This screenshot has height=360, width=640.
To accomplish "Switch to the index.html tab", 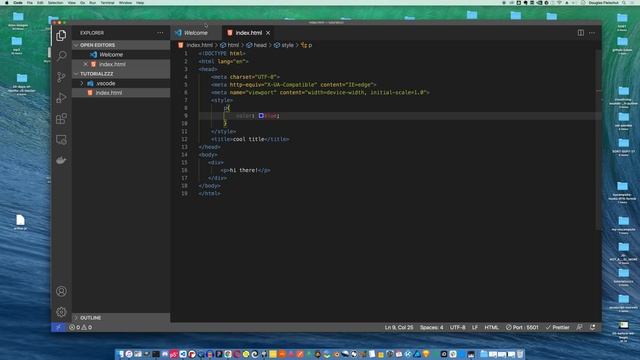I will click(249, 33).
